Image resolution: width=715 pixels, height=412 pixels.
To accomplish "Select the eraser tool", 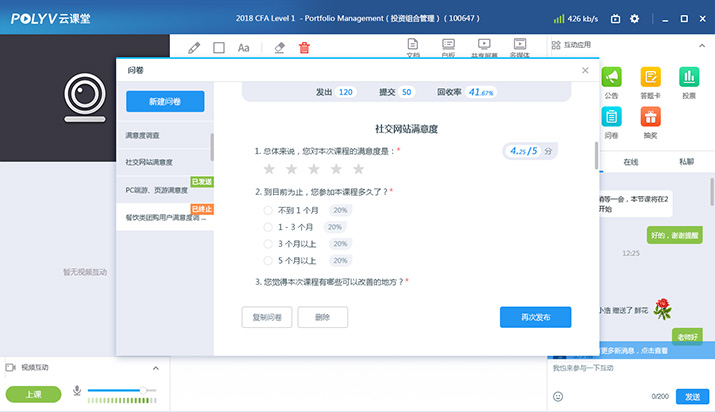I will tap(280, 47).
